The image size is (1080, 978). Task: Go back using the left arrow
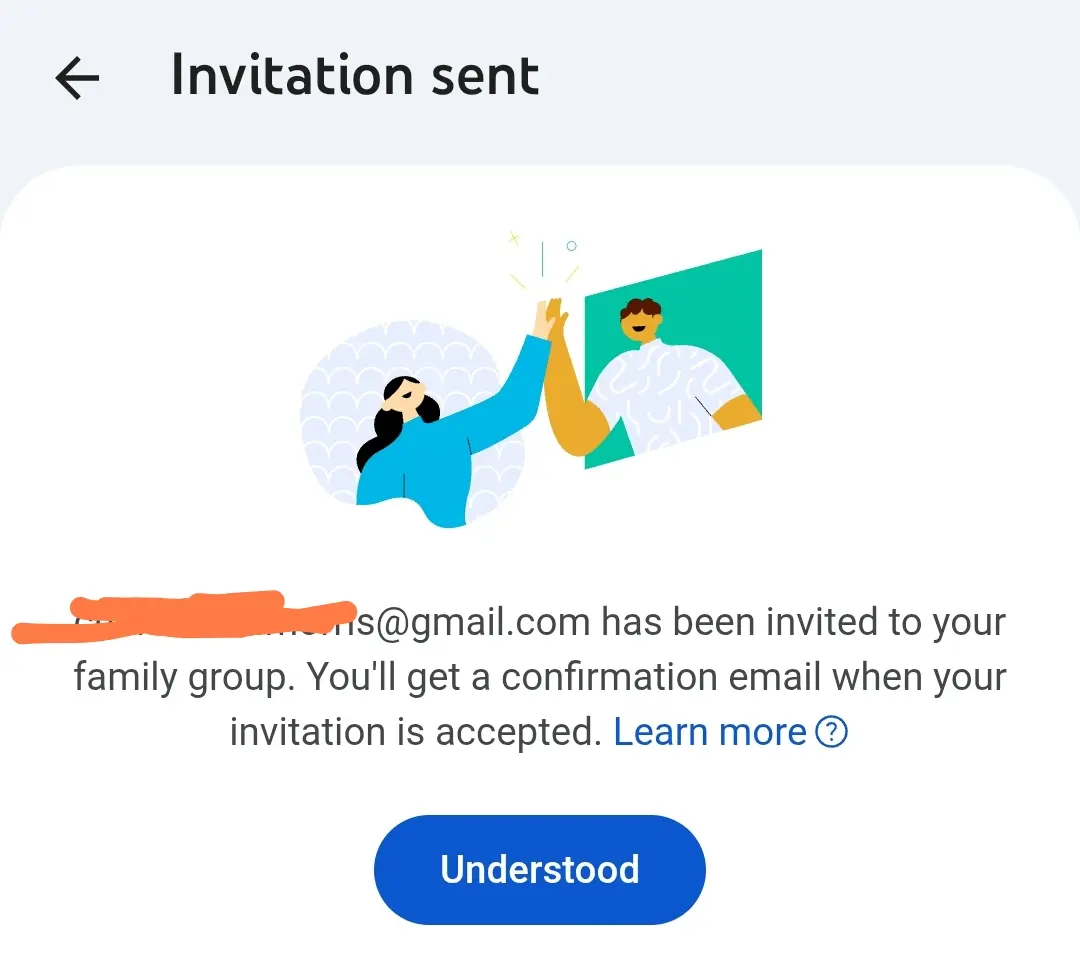[77, 78]
